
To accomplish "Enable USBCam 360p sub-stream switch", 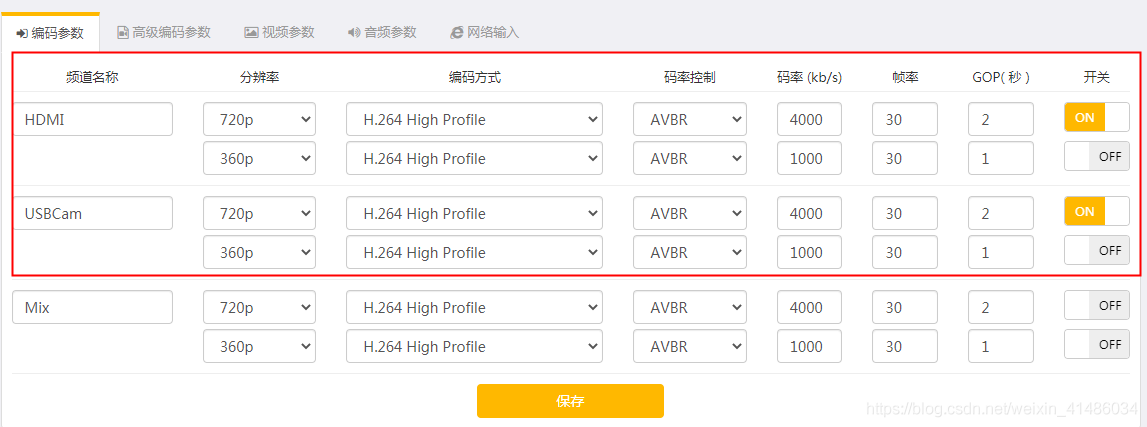I will tap(1097, 250).
